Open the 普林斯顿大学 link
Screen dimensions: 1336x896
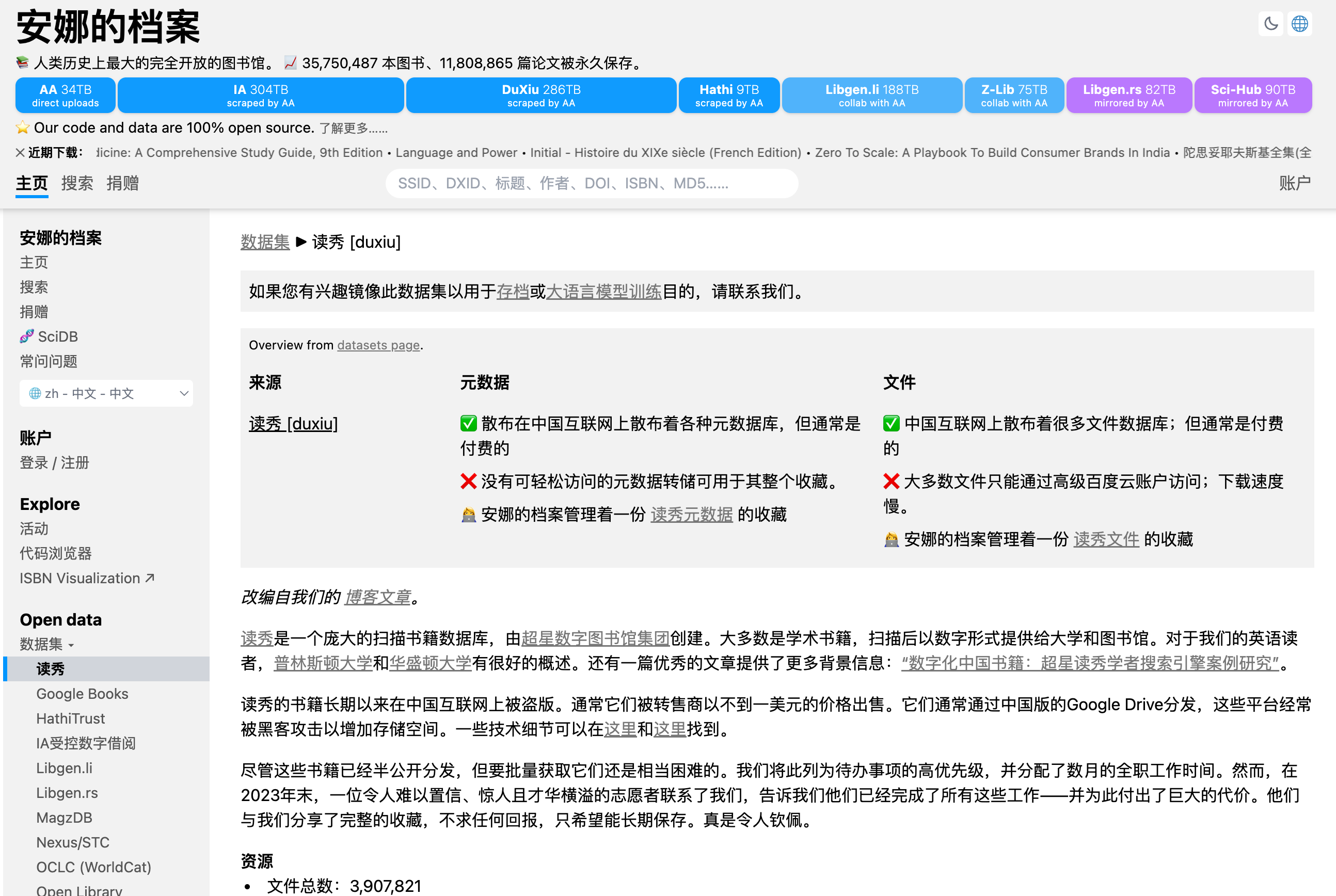pyautogui.click(x=323, y=663)
